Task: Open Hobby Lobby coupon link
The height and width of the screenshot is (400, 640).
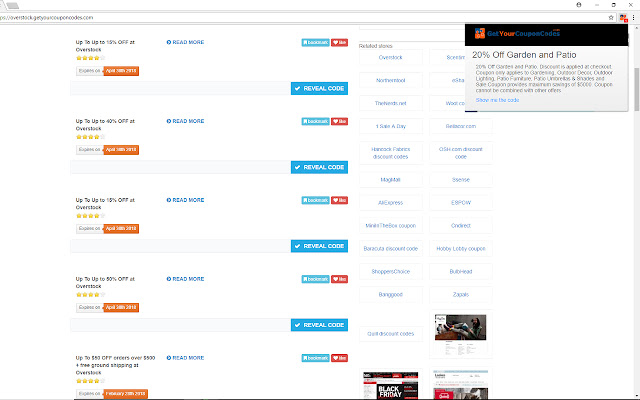Action: (x=461, y=248)
